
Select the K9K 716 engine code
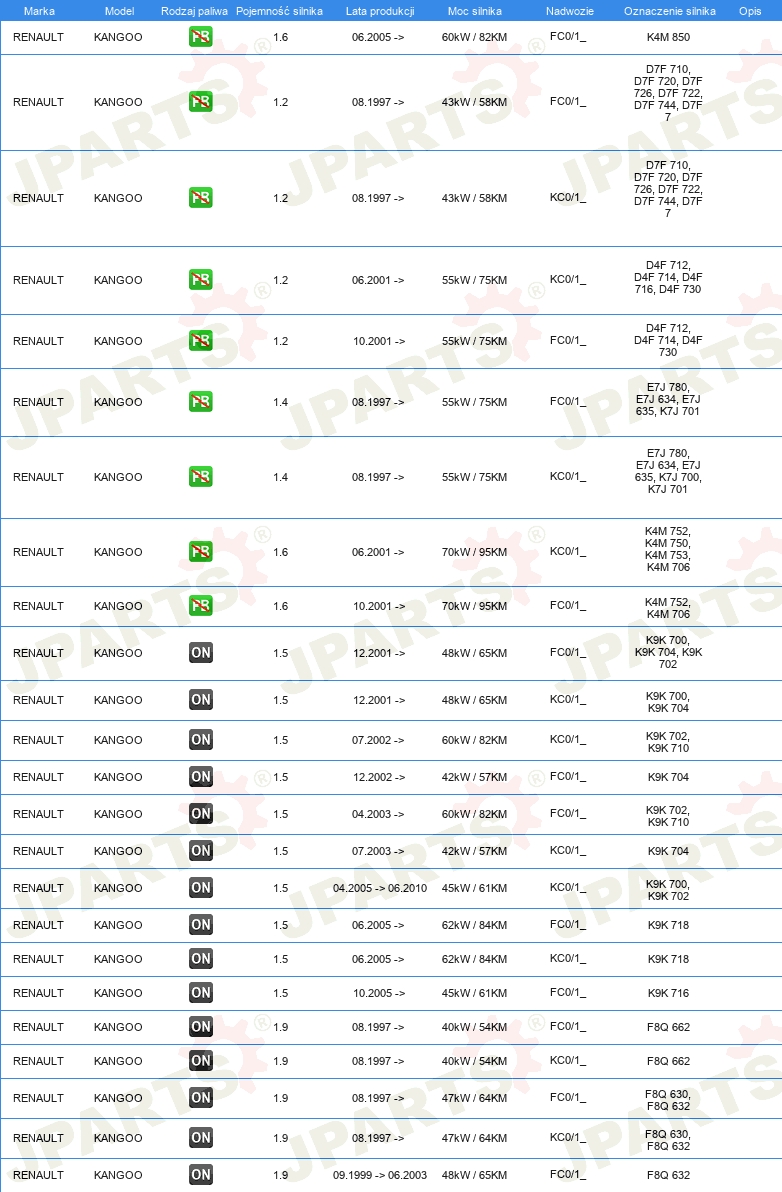tap(669, 993)
